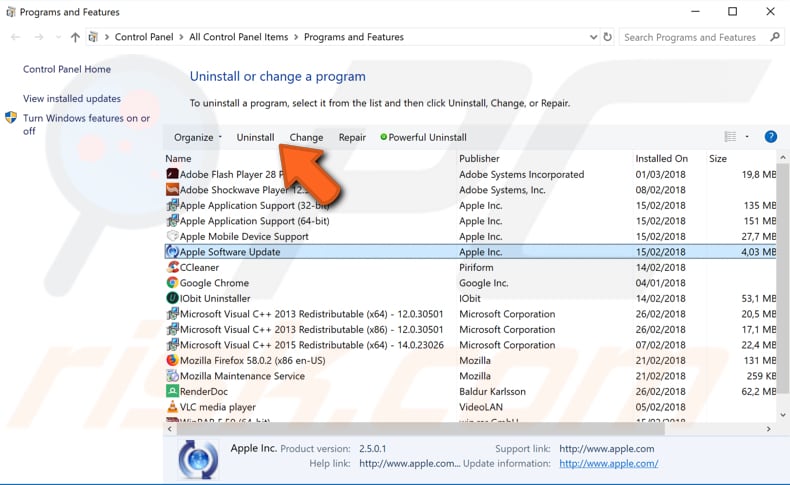The width and height of the screenshot is (790, 485).
Task: Open the Organize dropdown menu
Action: pos(198,137)
